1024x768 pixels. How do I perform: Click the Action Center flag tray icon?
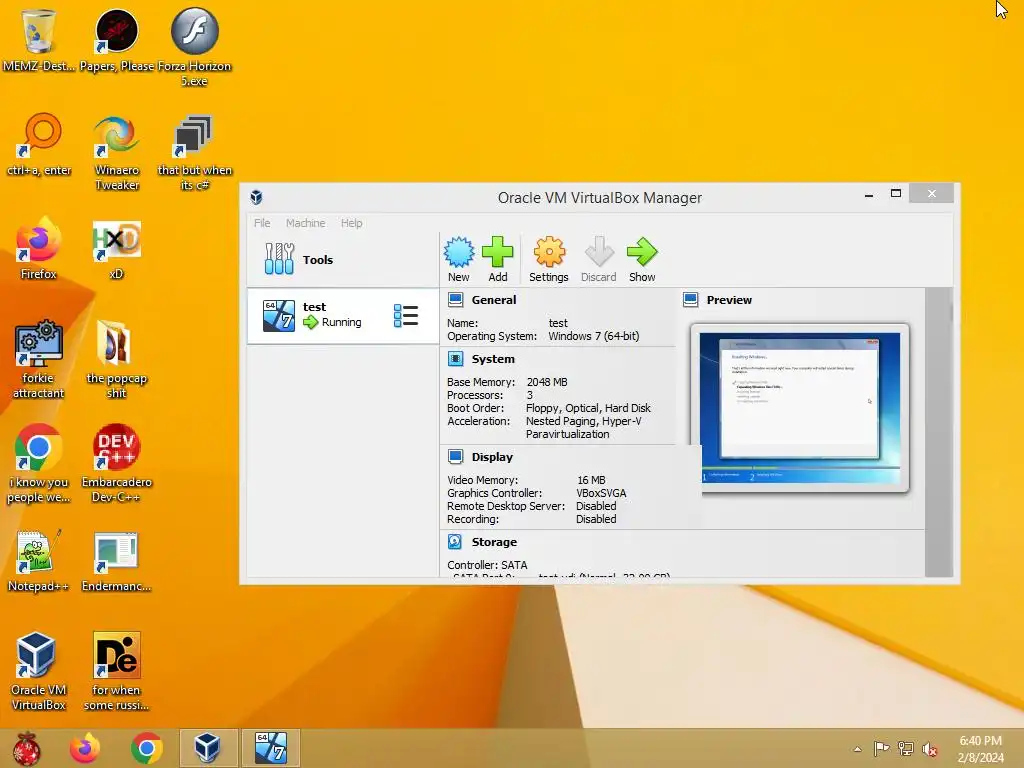tap(882, 749)
